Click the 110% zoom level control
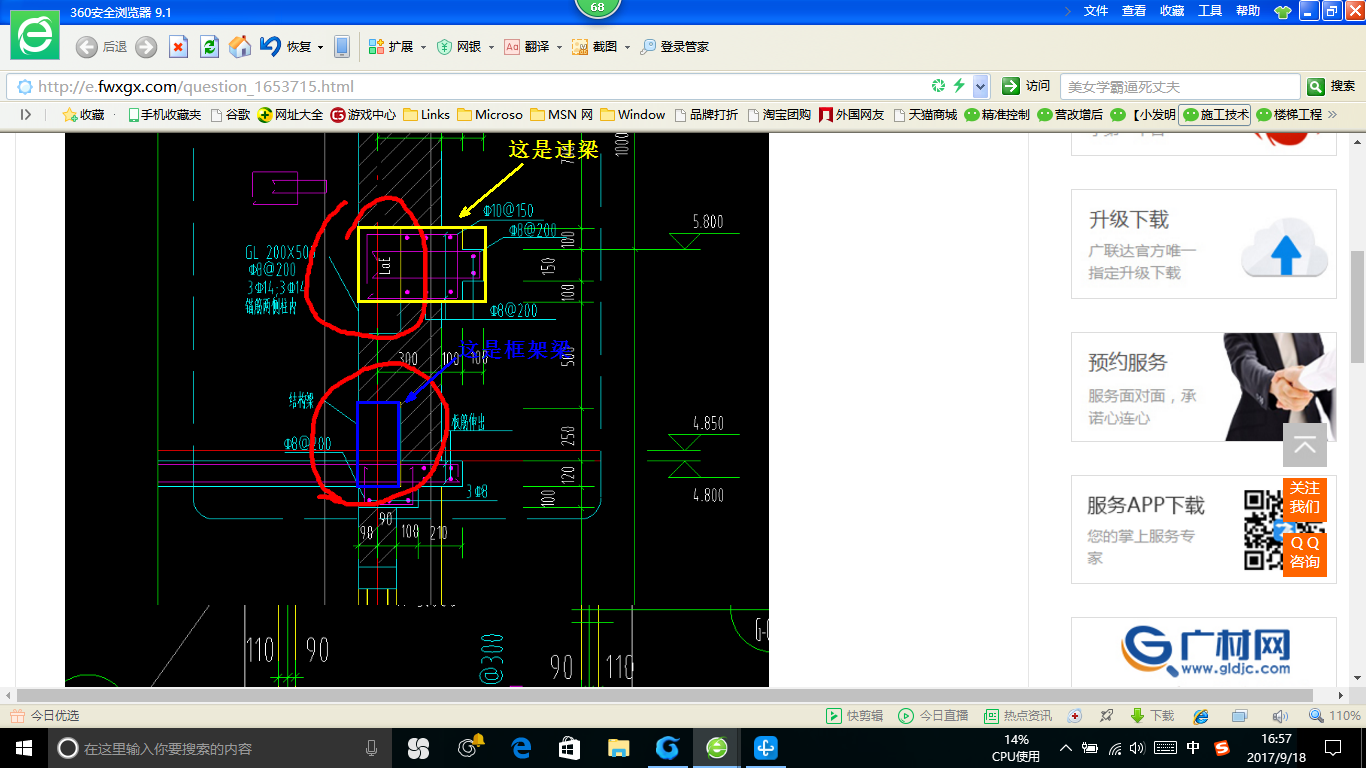 [x=1335, y=716]
